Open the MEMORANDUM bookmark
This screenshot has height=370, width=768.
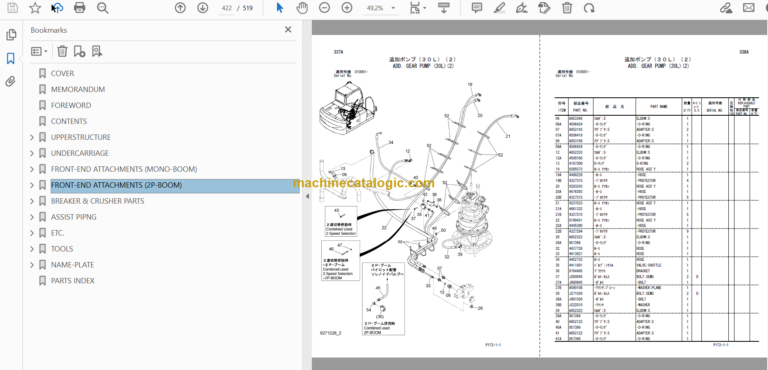(78, 89)
